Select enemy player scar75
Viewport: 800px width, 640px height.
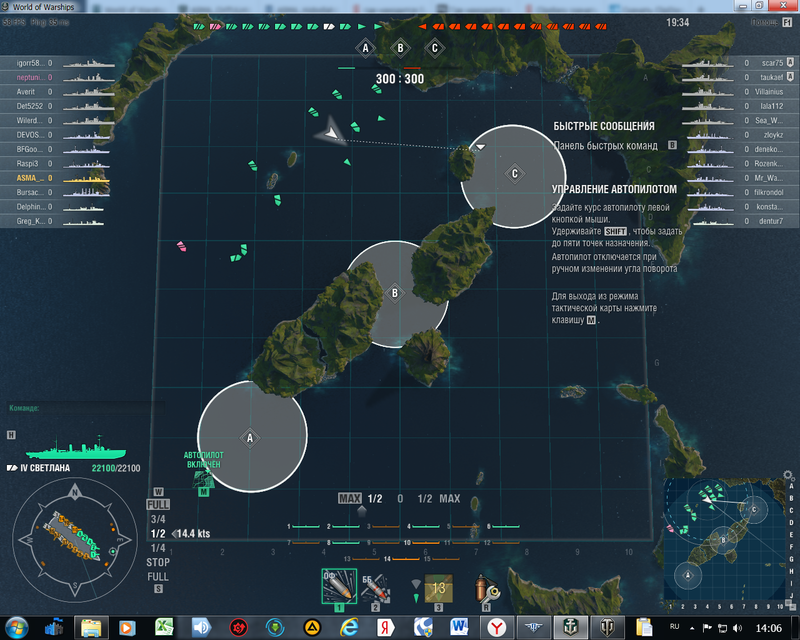(740, 63)
